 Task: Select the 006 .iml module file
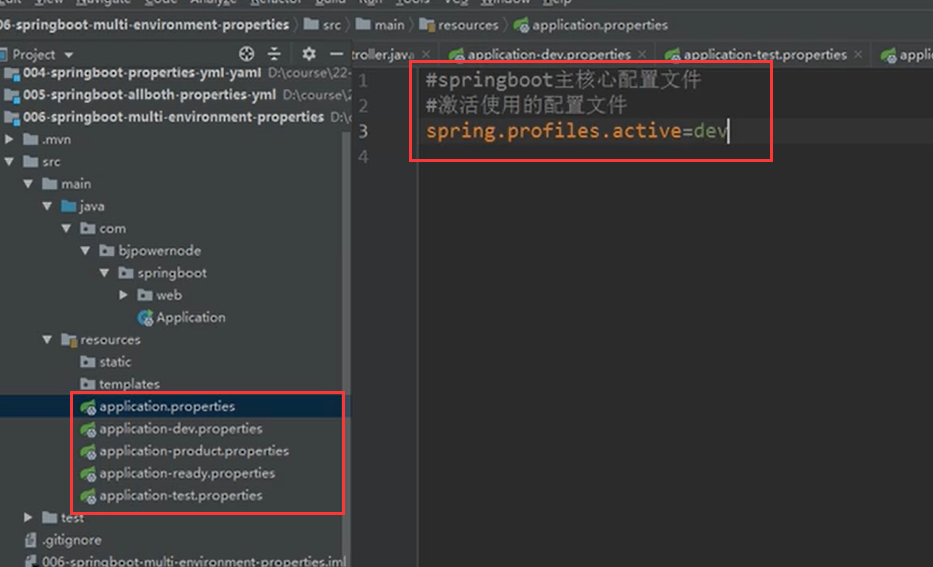(x=194, y=562)
